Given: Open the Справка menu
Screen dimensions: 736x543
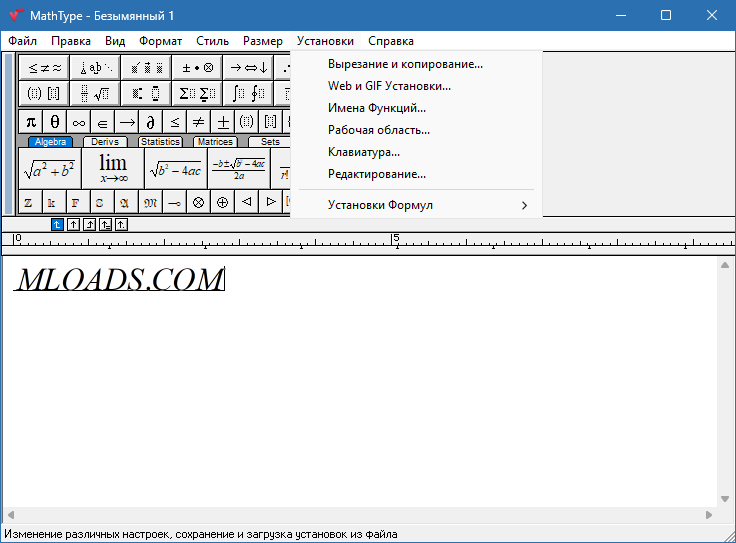Looking at the screenshot, I should [391, 41].
